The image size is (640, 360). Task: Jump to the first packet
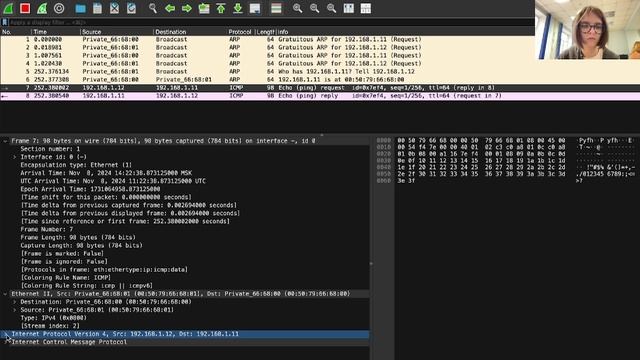click(221, 8)
